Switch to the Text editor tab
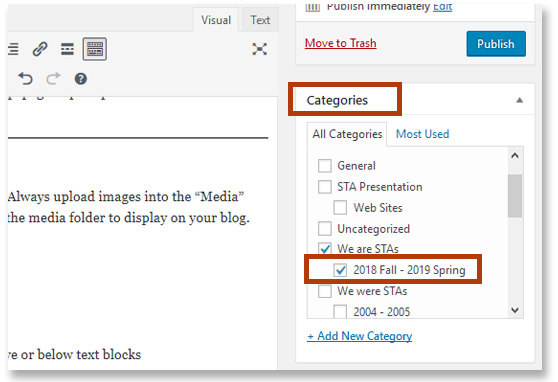558x382 pixels. tap(260, 20)
